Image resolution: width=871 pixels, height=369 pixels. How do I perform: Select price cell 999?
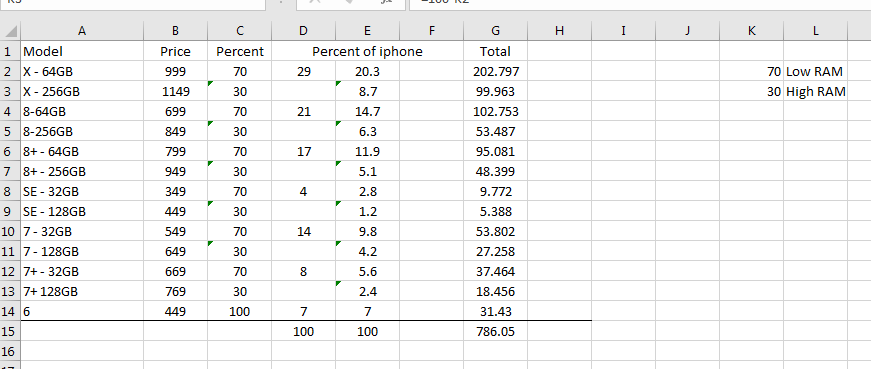[175, 72]
